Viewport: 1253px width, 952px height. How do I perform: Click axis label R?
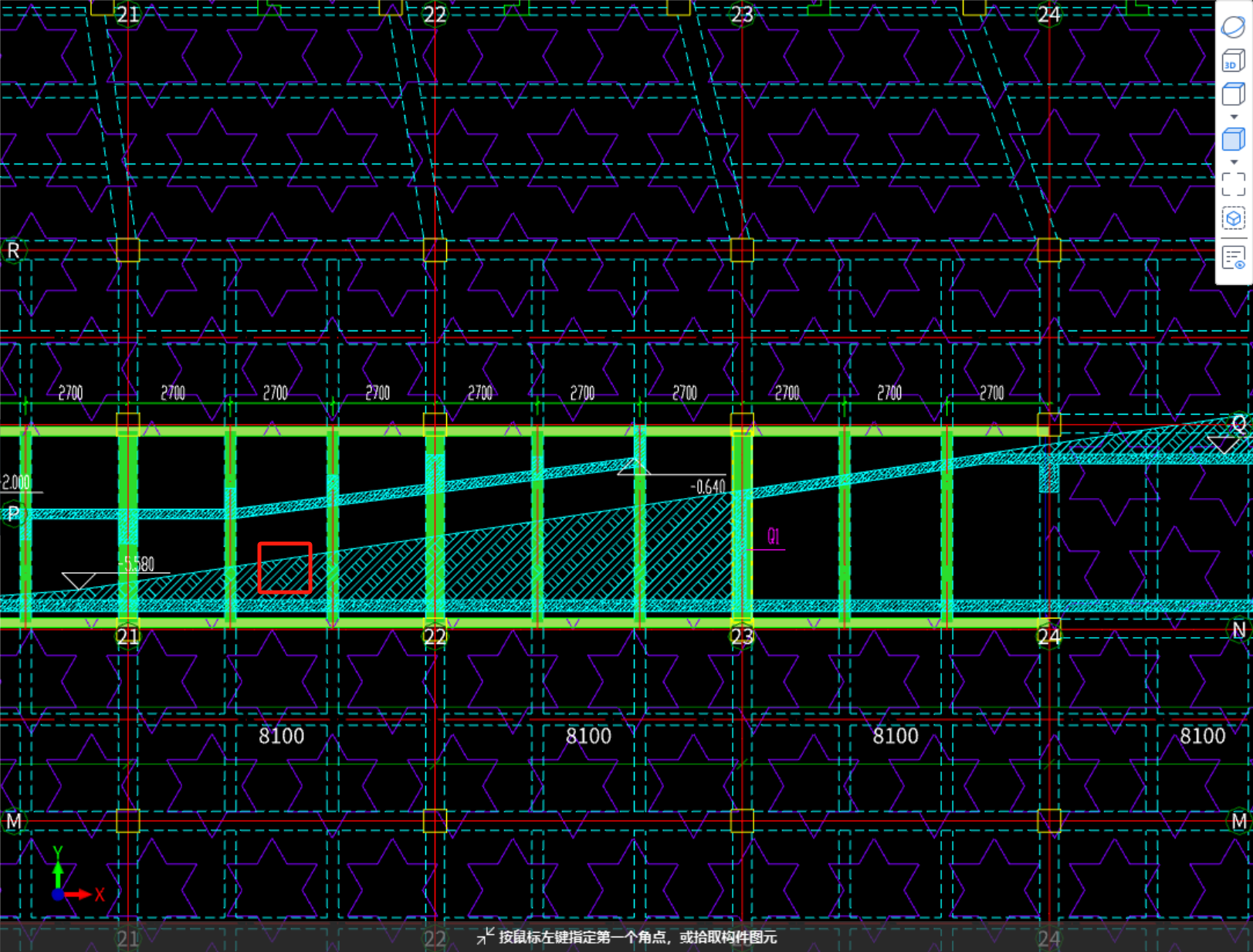[x=13, y=251]
